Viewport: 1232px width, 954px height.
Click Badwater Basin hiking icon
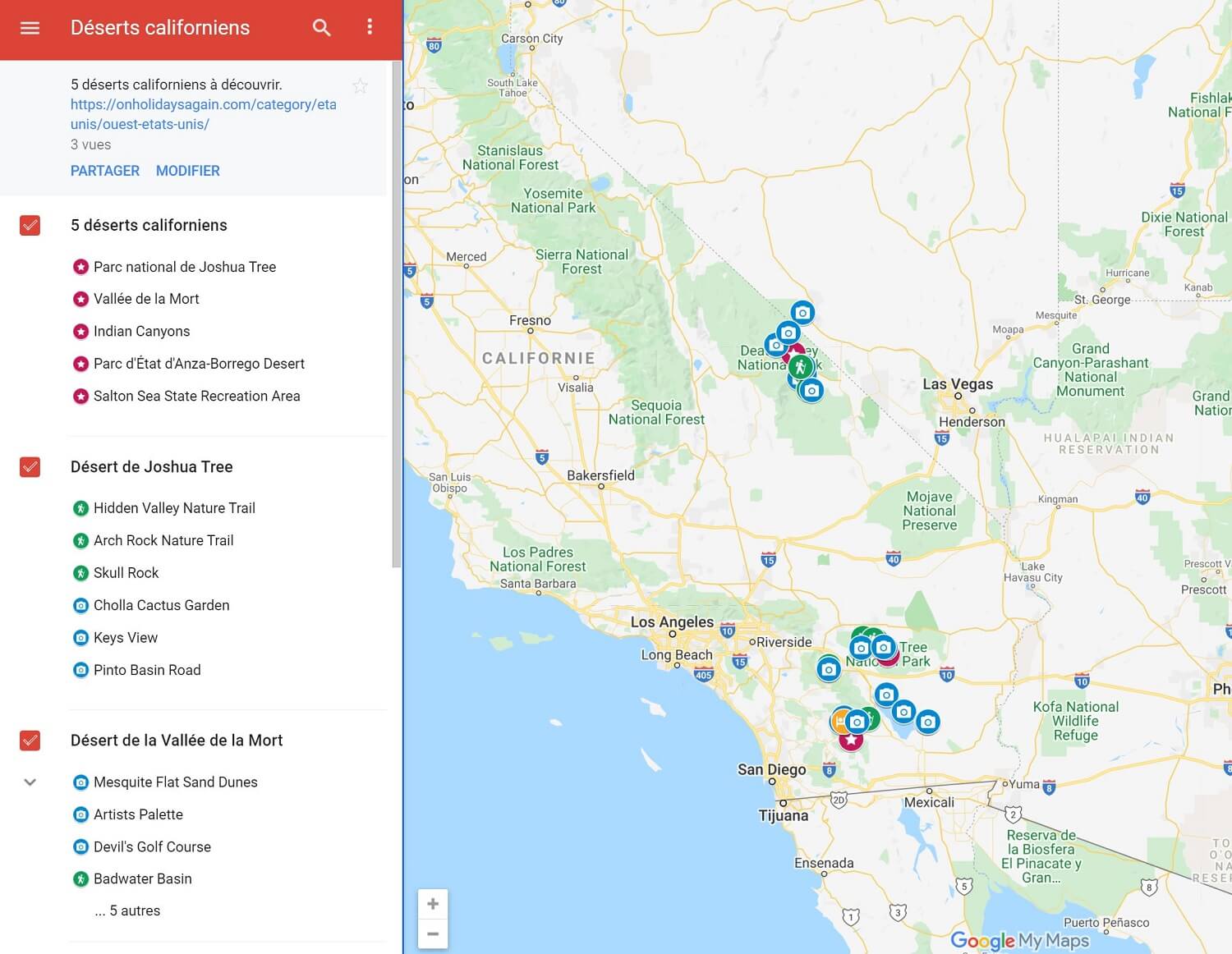tap(80, 878)
